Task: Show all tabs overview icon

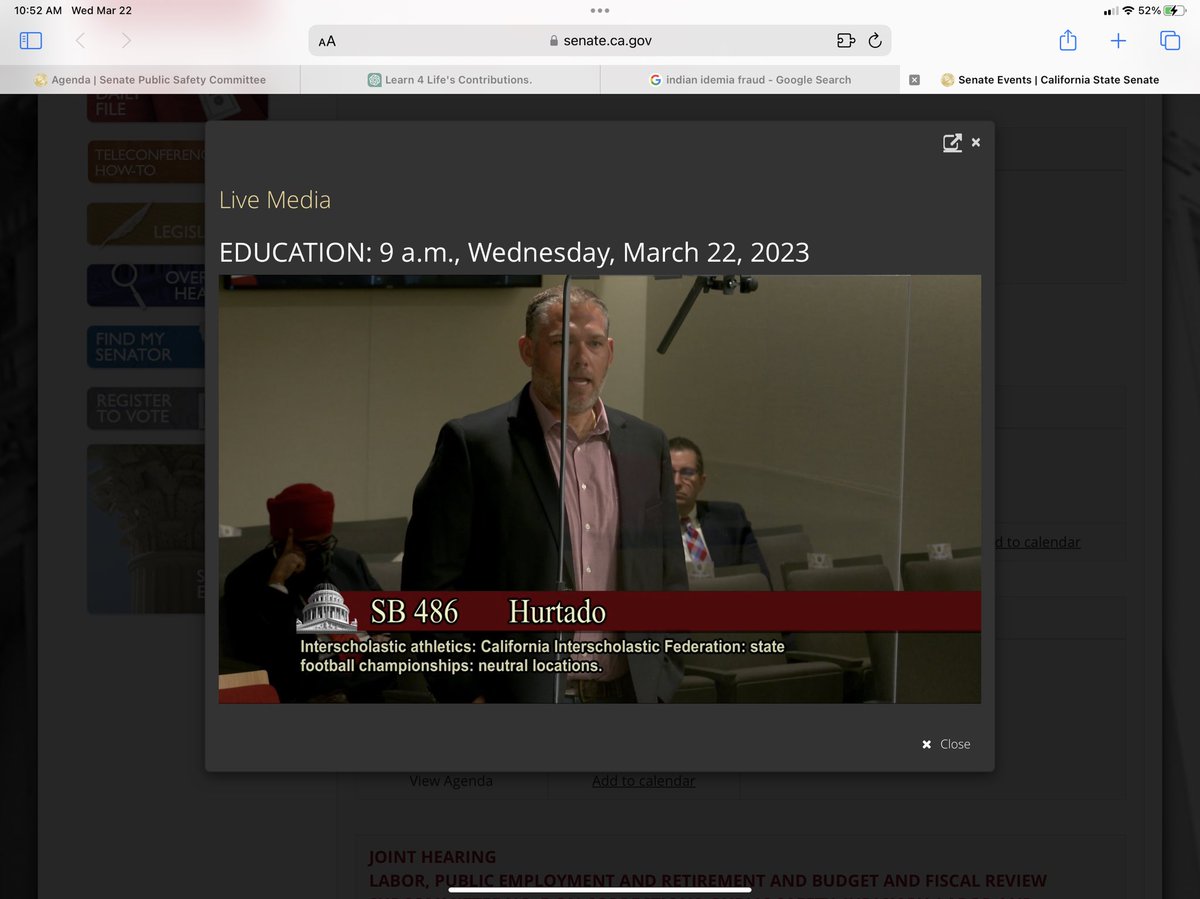Action: click(1169, 40)
